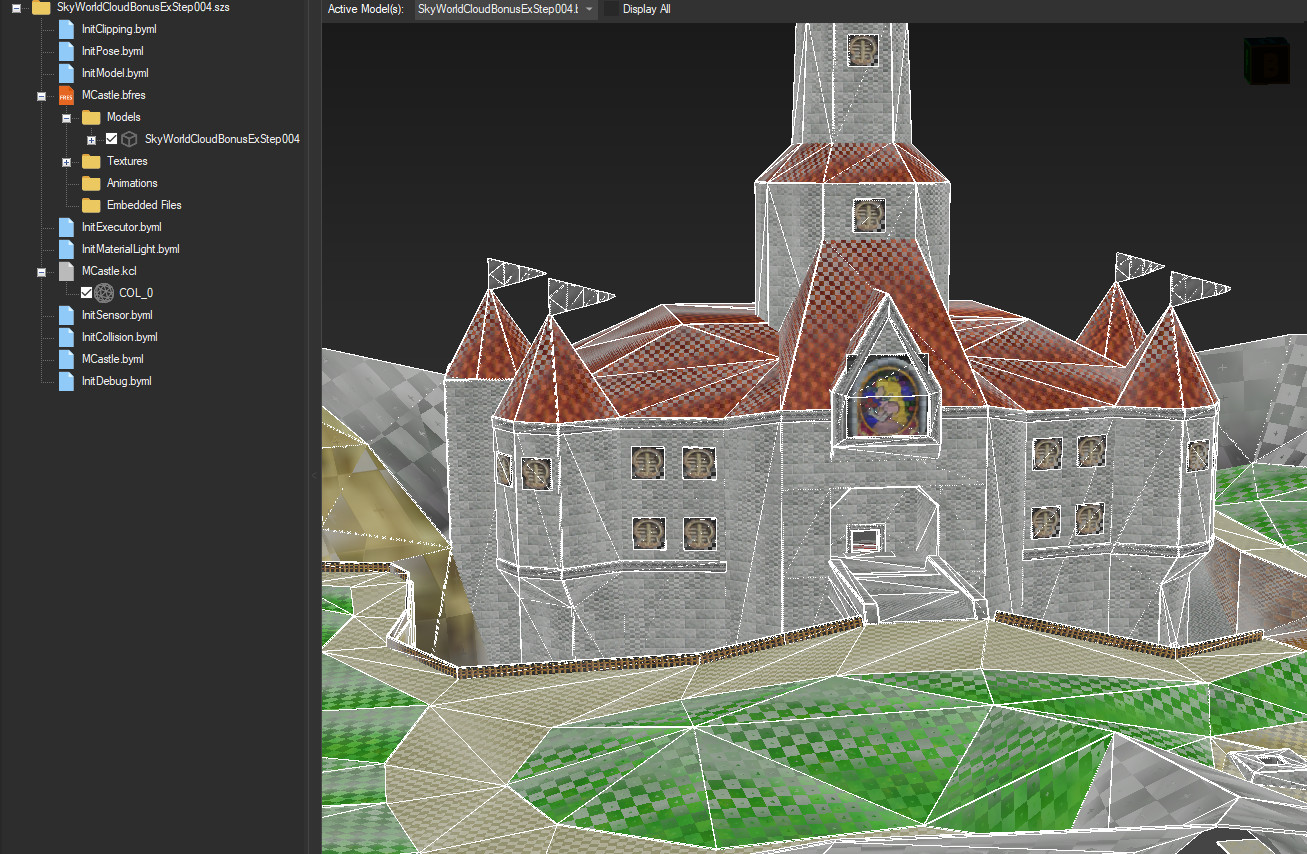Viewport: 1307px width, 854px height.
Task: Click the Embedded Files folder icon
Action: click(89, 205)
